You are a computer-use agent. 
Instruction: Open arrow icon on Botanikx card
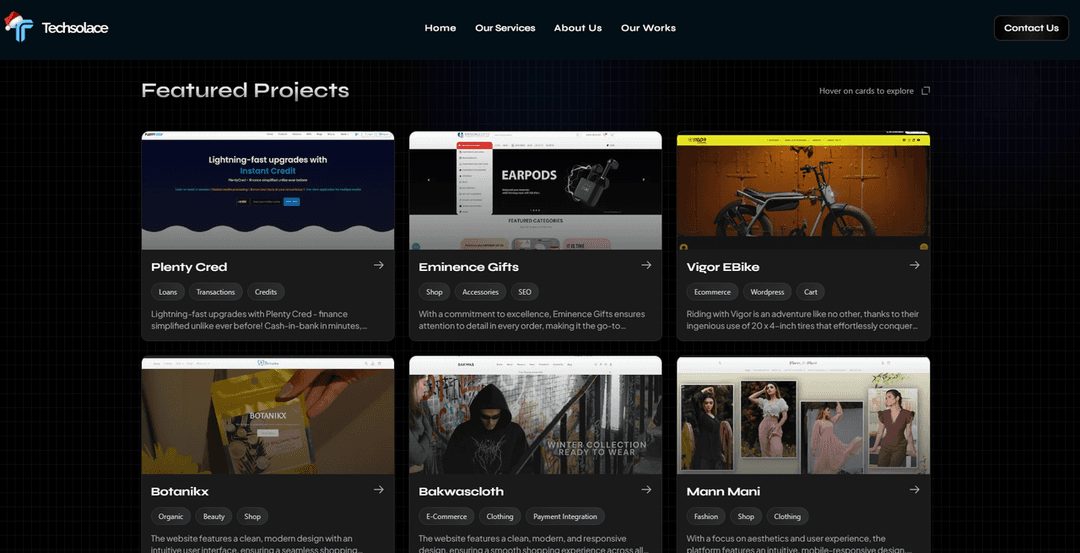pos(379,490)
